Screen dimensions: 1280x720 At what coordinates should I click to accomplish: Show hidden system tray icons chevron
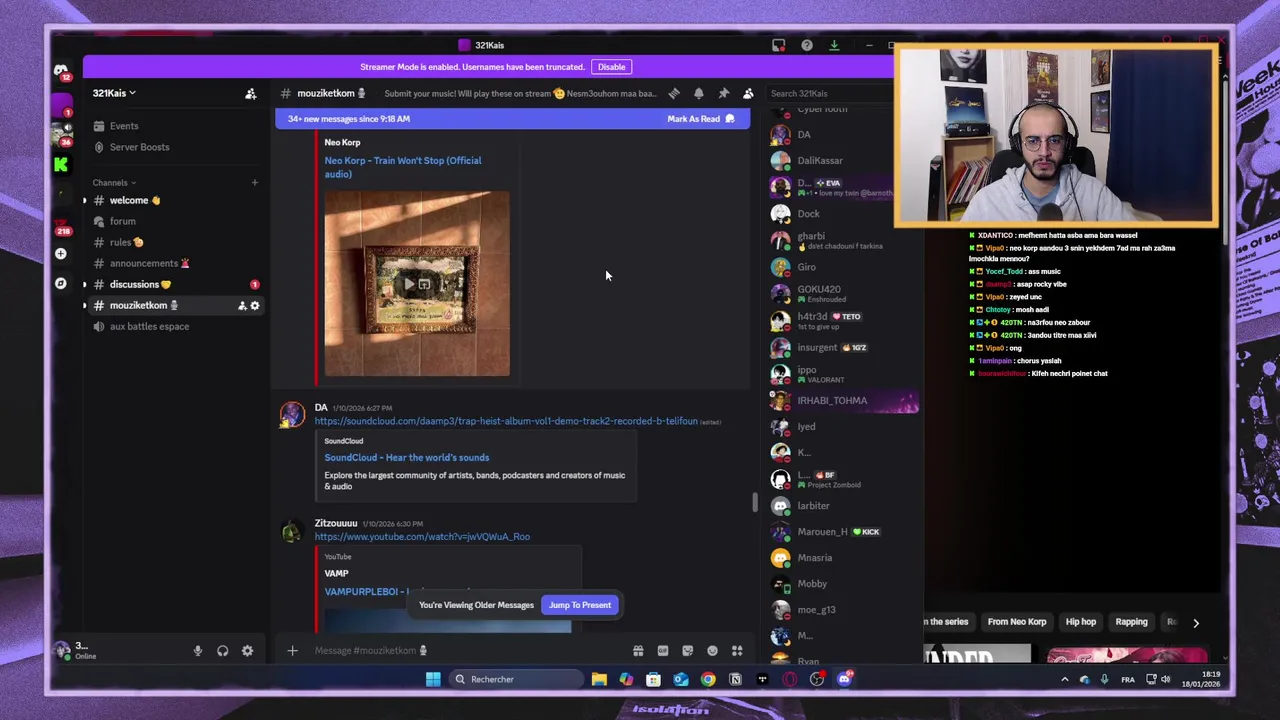[1064, 680]
